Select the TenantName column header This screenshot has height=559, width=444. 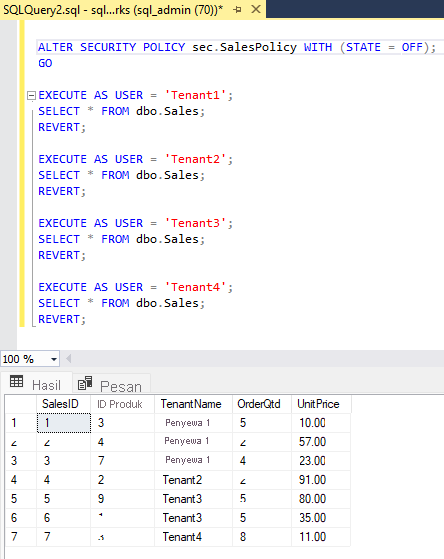[193, 404]
